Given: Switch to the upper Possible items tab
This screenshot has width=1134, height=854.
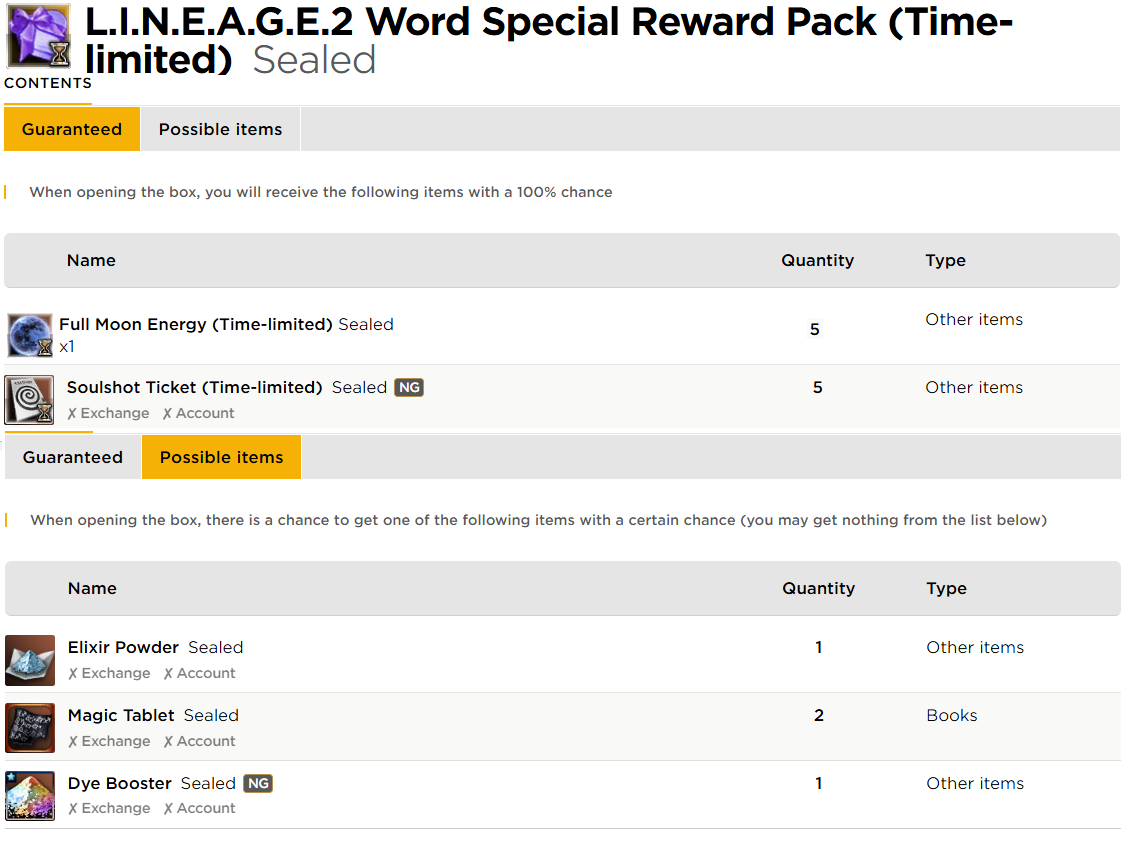Looking at the screenshot, I should (x=221, y=129).
